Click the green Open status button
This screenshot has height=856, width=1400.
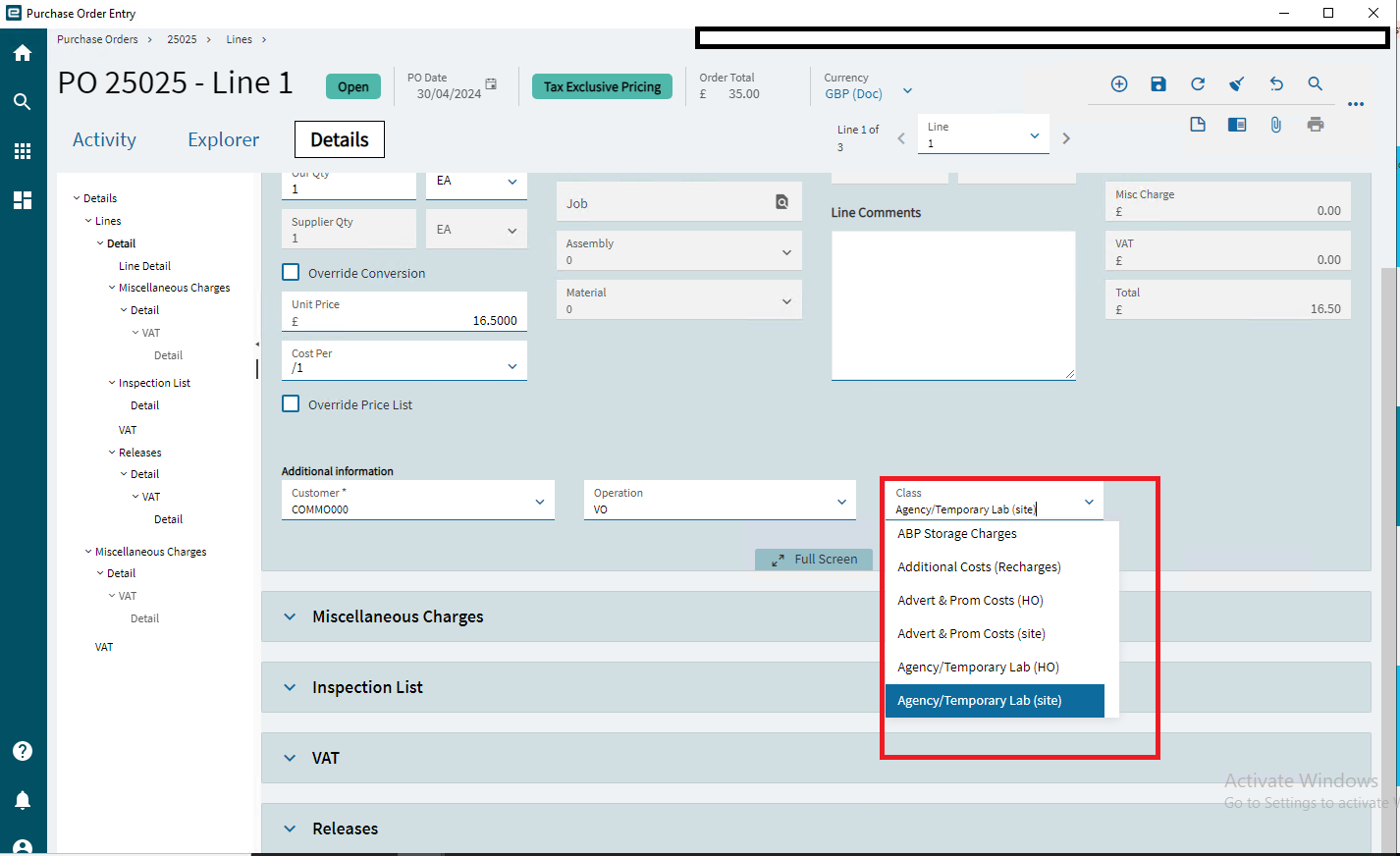click(353, 86)
